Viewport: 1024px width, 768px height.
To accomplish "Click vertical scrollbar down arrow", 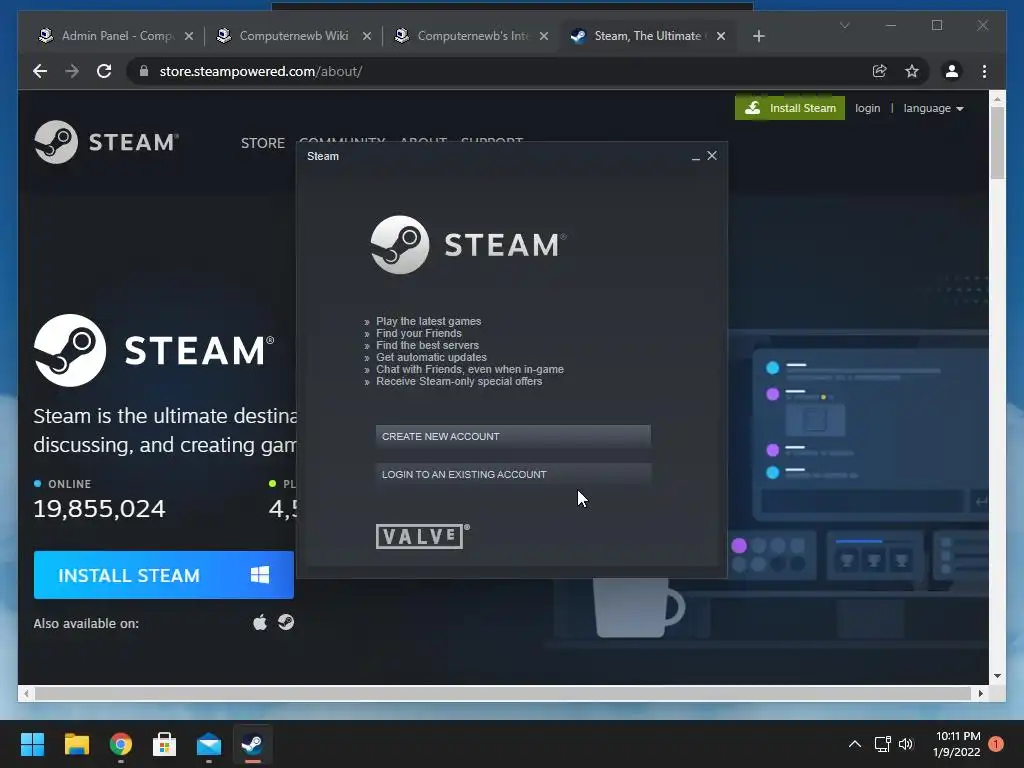I will (997, 676).
